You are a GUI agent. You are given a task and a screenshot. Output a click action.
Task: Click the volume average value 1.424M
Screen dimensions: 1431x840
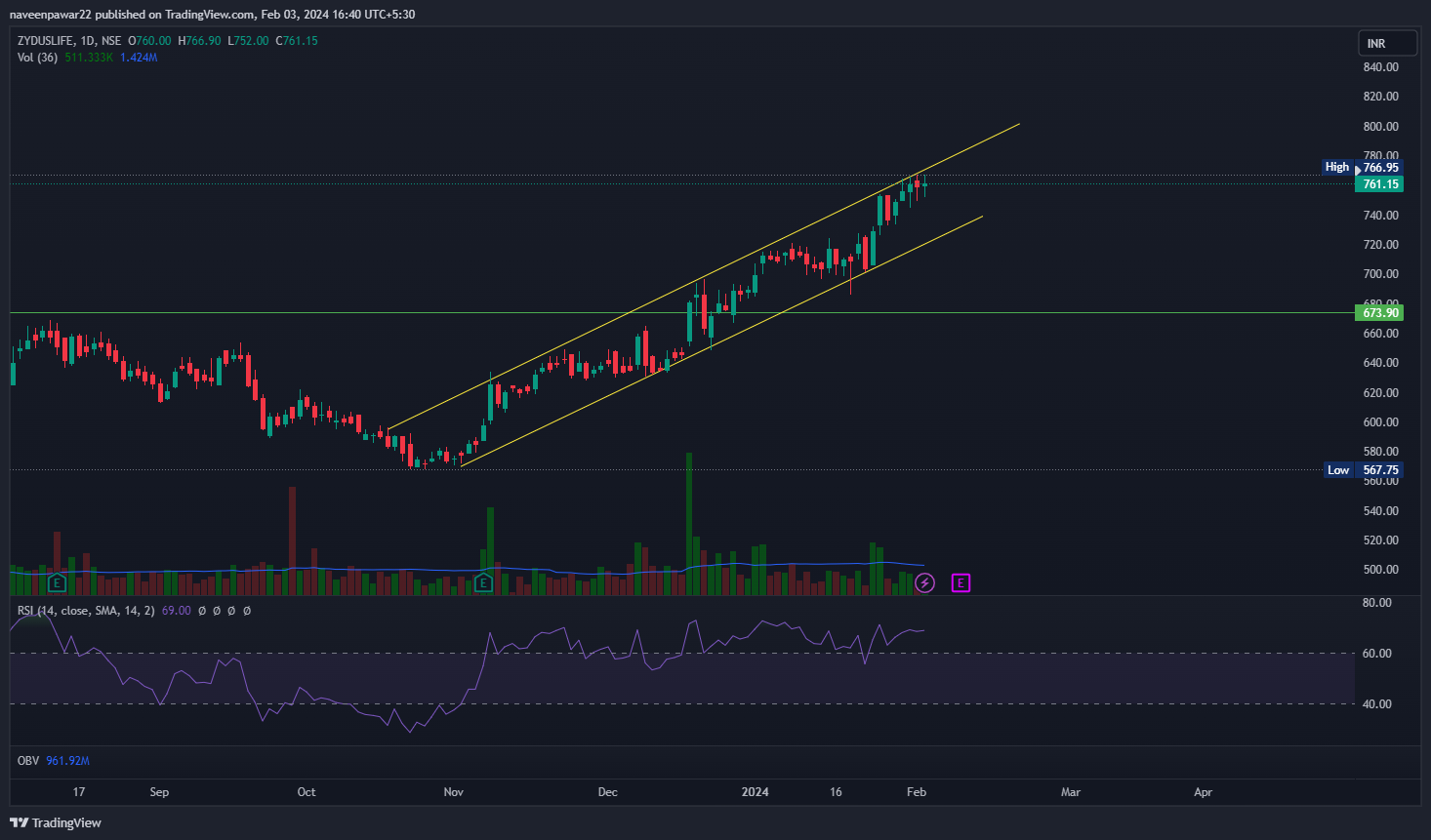[139, 58]
